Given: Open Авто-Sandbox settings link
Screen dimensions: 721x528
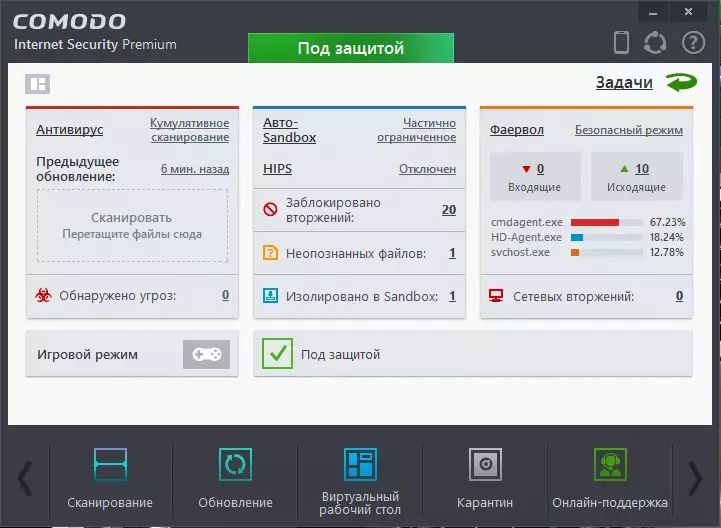Looking at the screenshot, I should click(x=289, y=130).
